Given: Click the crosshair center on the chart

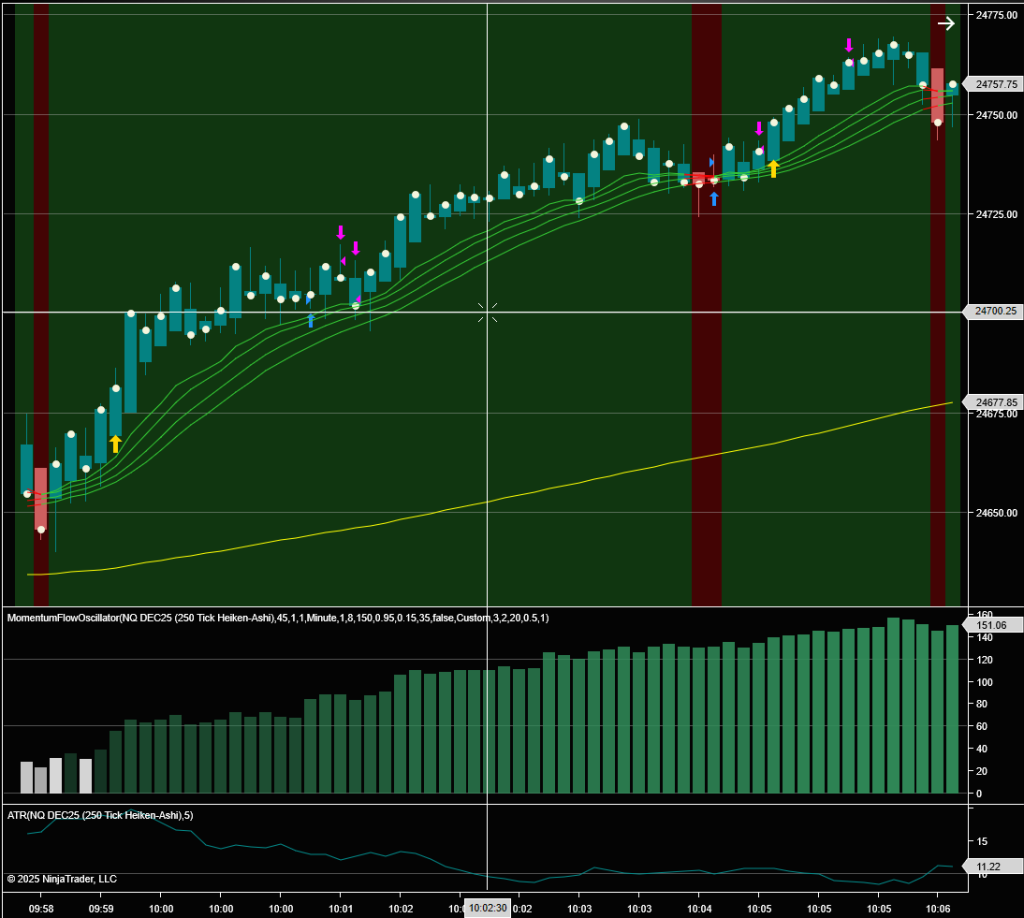Looking at the screenshot, I should (x=487, y=313).
